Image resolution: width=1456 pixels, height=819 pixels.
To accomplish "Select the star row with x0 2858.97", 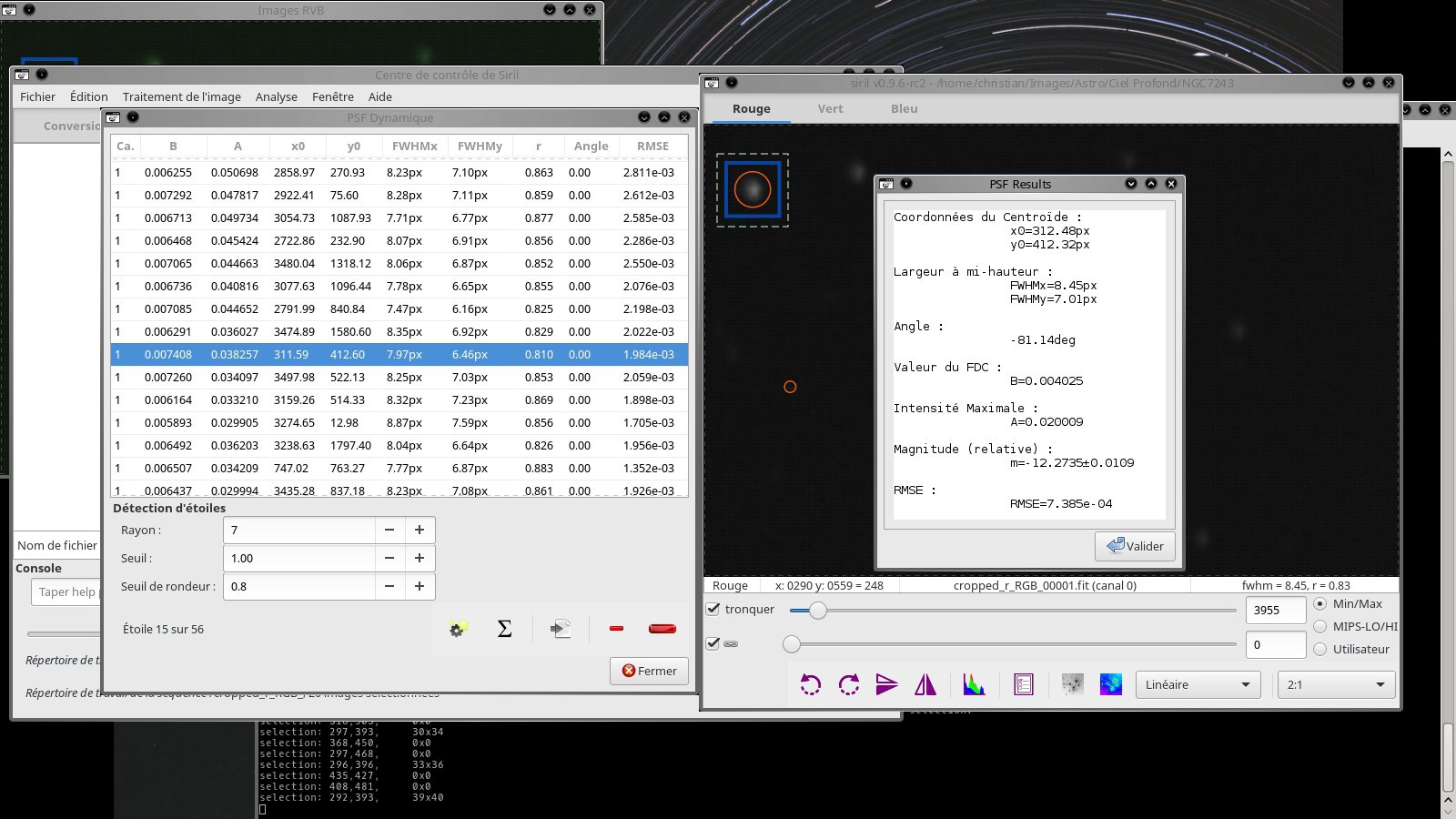I will [399, 172].
